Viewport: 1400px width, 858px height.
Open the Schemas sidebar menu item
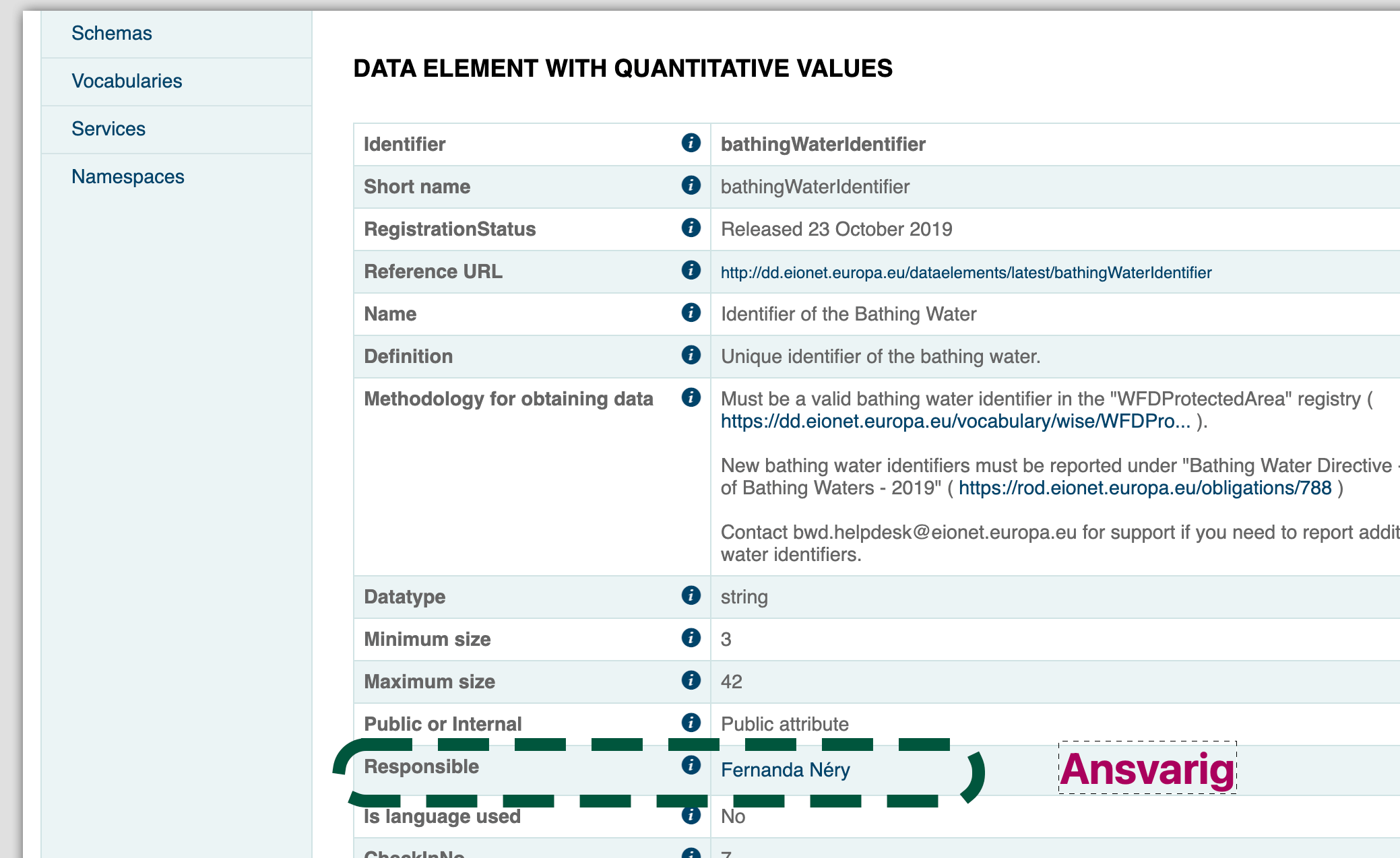(x=112, y=33)
